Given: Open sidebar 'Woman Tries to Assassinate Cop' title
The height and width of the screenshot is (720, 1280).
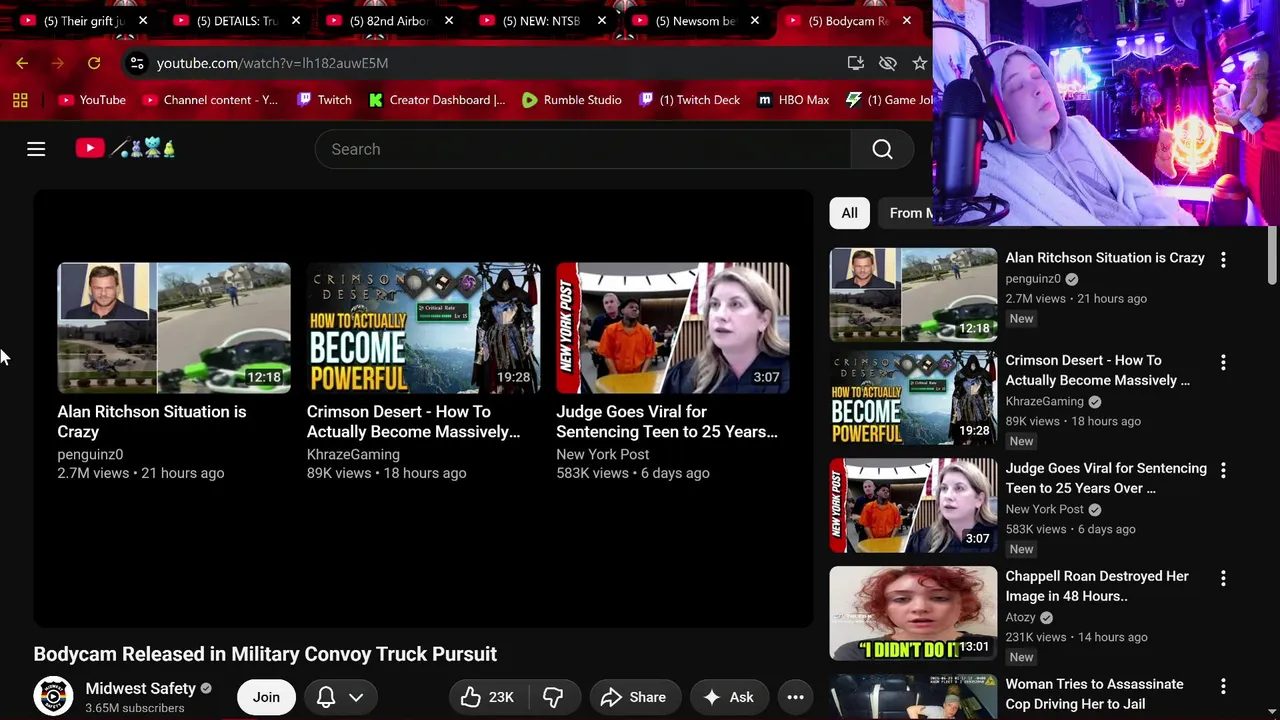Looking at the screenshot, I should (1095, 694).
